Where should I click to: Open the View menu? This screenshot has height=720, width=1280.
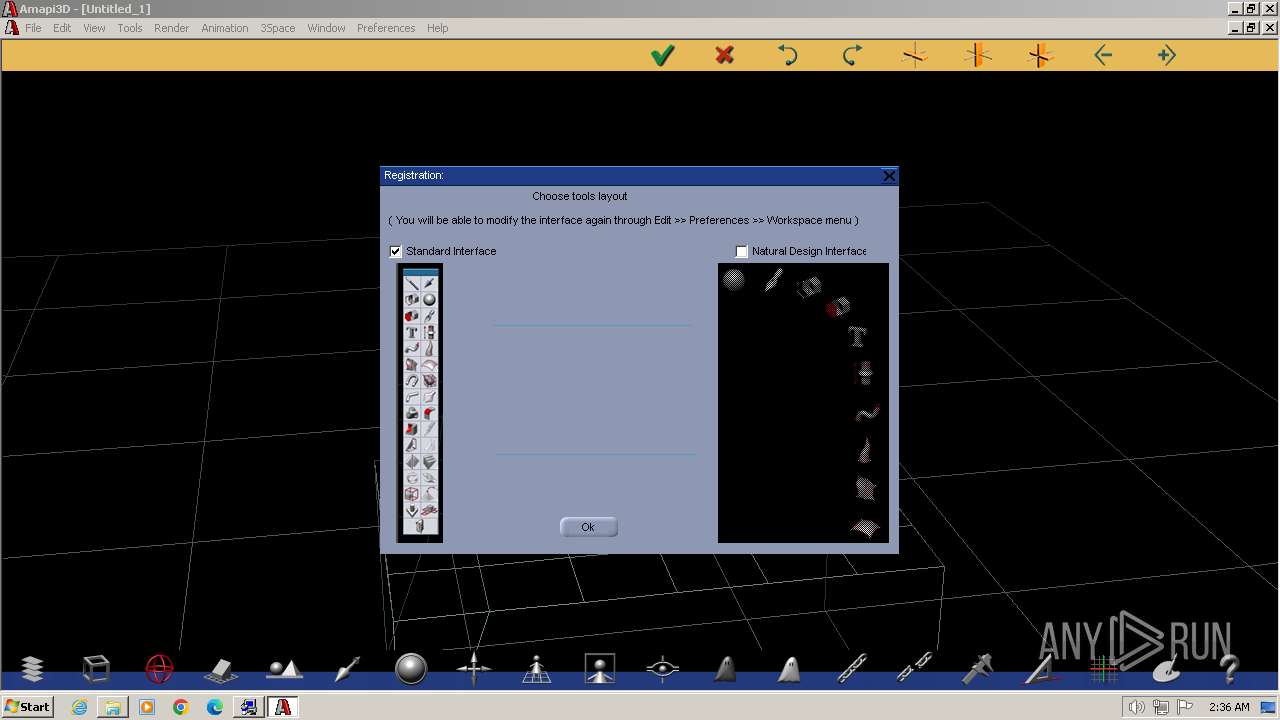94,28
